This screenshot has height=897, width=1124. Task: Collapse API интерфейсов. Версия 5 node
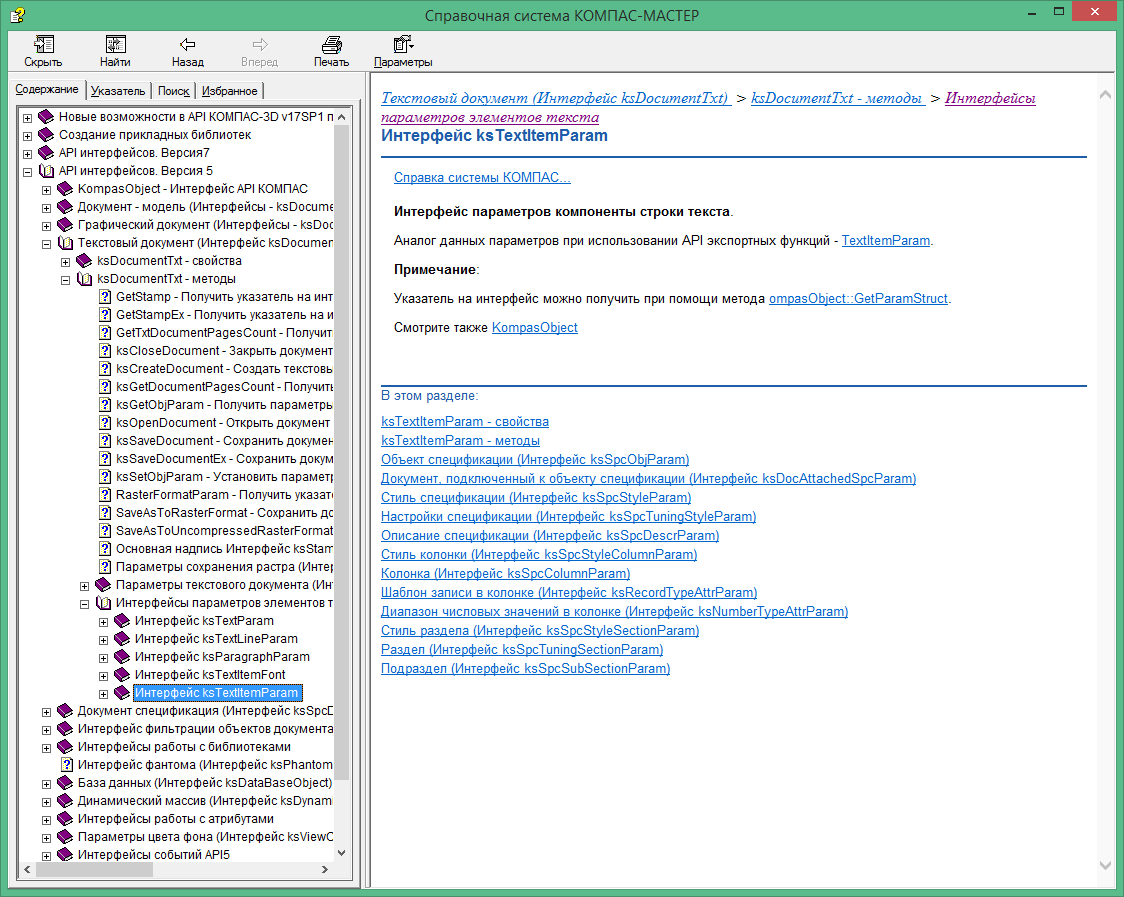[27, 171]
